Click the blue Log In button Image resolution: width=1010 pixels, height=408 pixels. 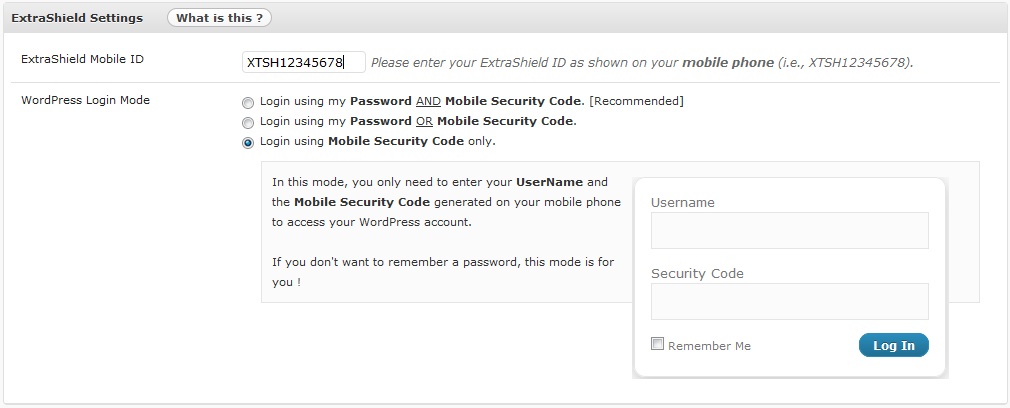[893, 345]
